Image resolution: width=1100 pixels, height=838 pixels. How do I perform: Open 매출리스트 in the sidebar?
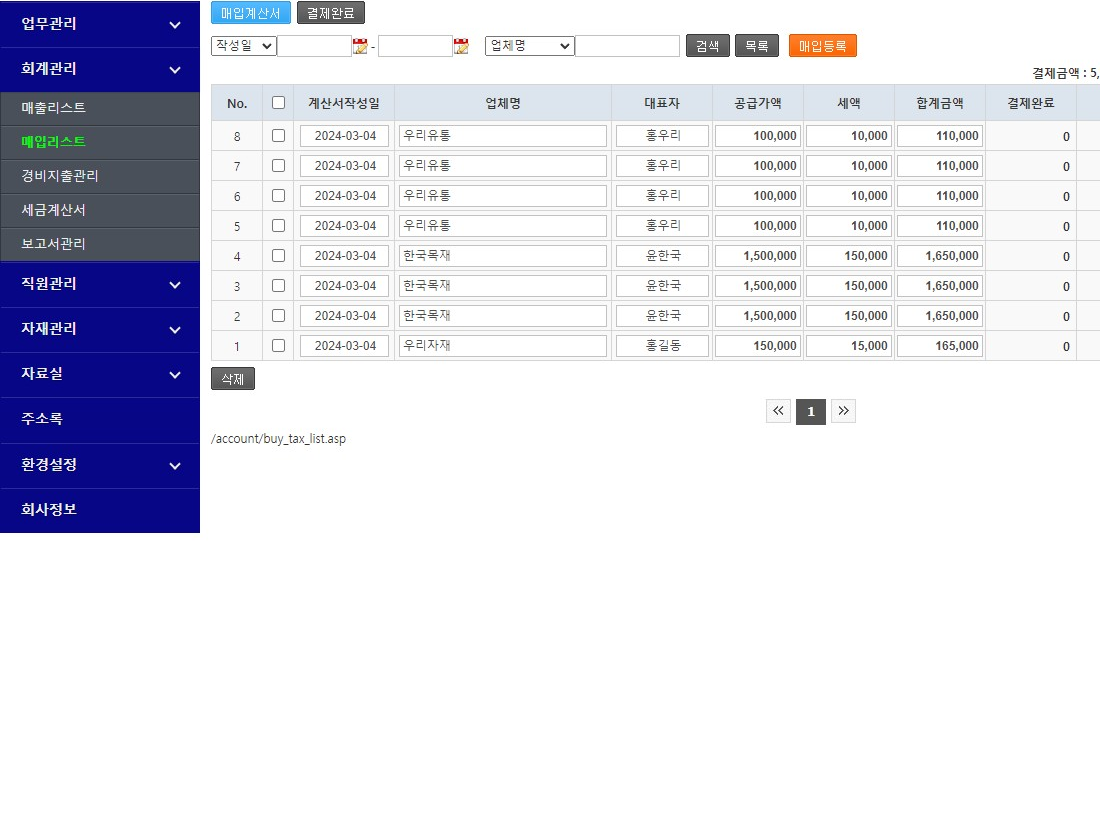pos(54,108)
